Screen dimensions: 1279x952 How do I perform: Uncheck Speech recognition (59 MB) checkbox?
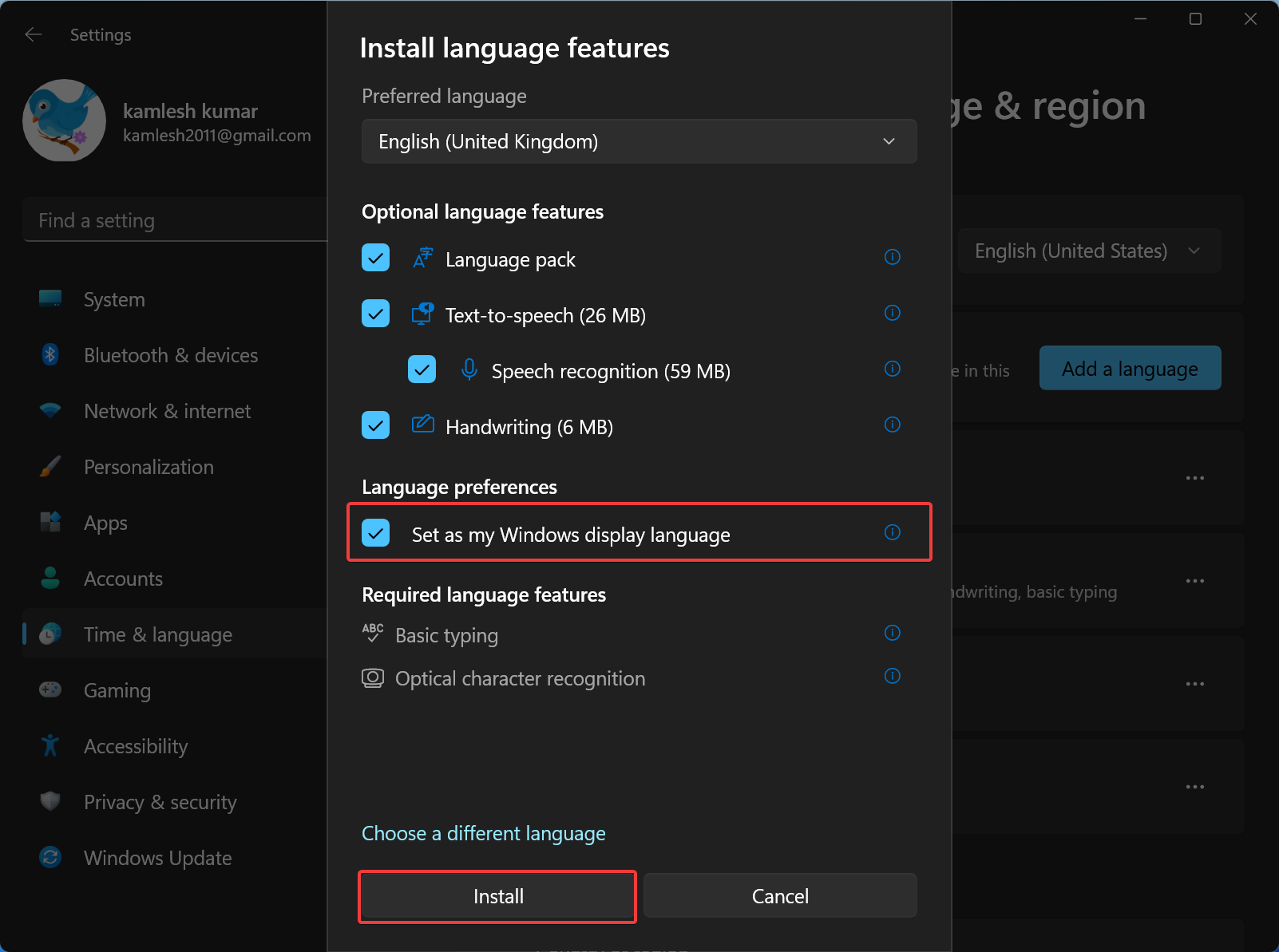click(x=422, y=369)
